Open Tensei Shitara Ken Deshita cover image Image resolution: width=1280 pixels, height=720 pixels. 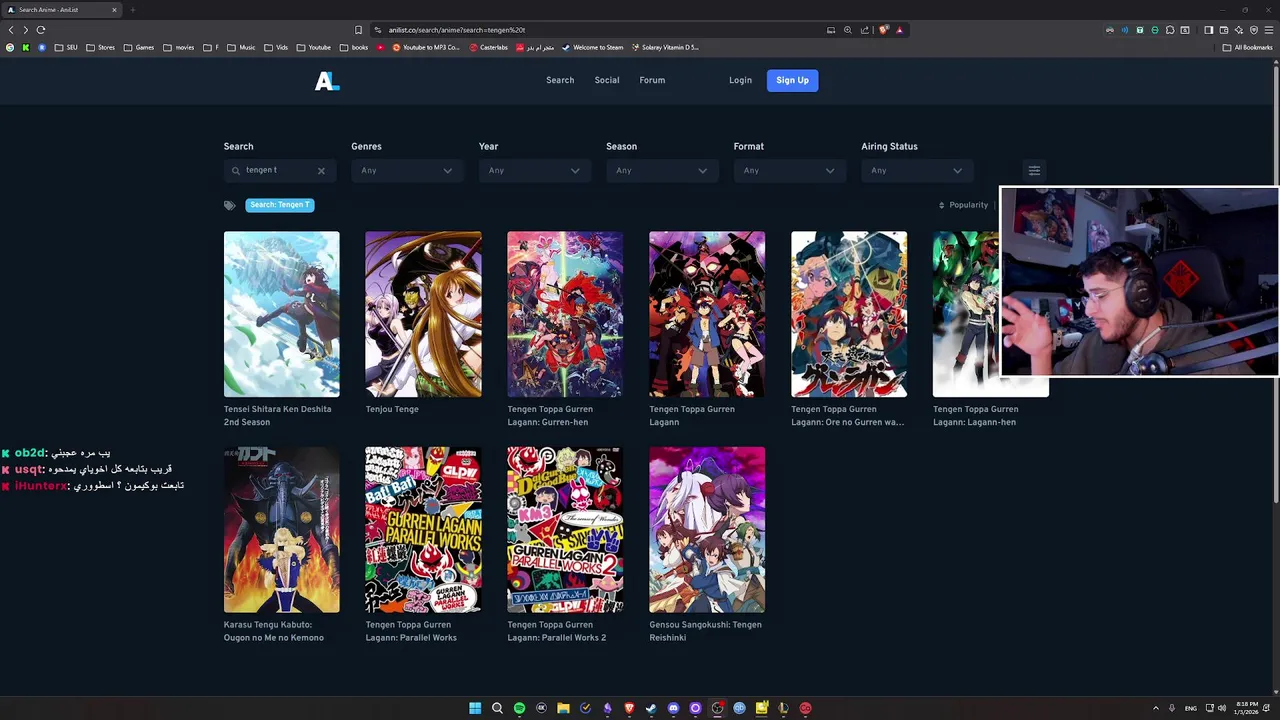pos(282,314)
